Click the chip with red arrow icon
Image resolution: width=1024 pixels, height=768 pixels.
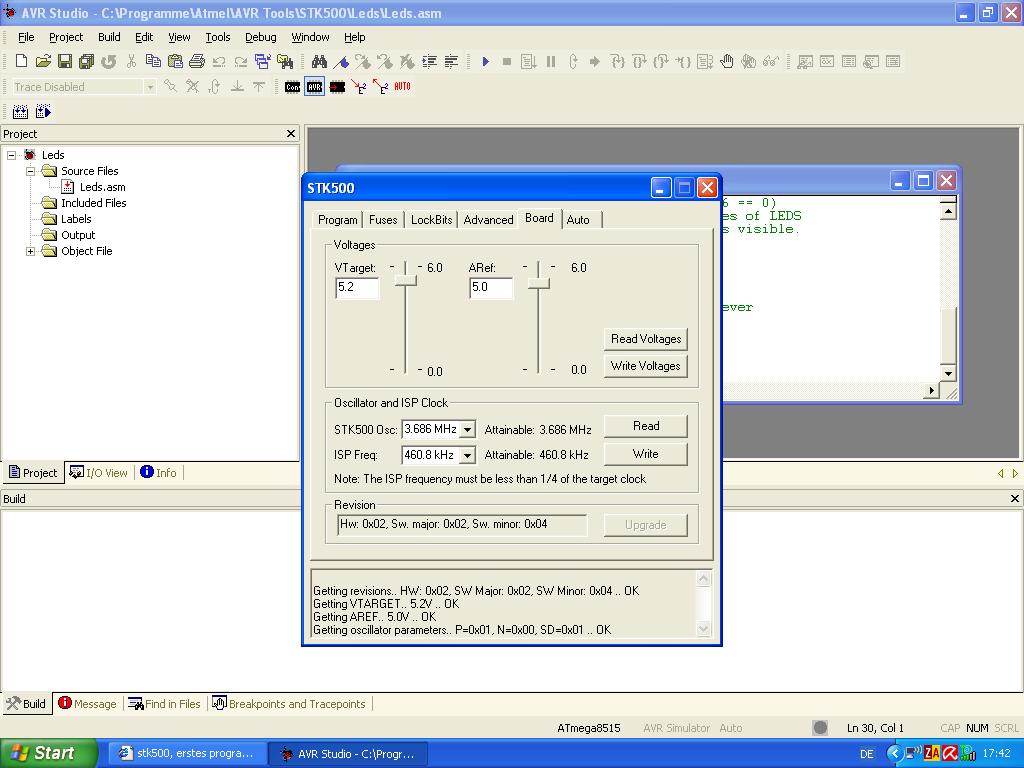point(337,86)
